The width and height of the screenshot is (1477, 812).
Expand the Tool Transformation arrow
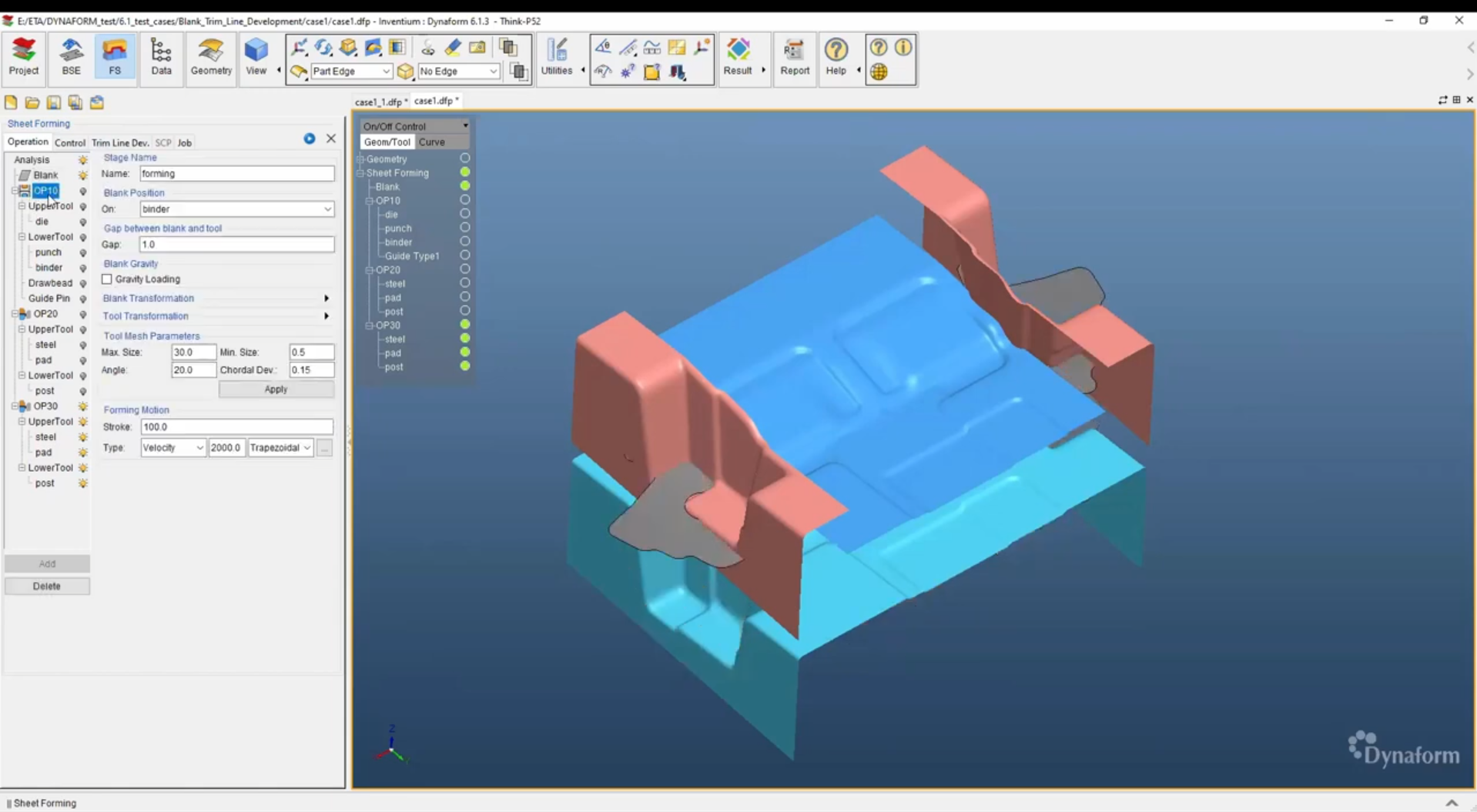point(326,316)
